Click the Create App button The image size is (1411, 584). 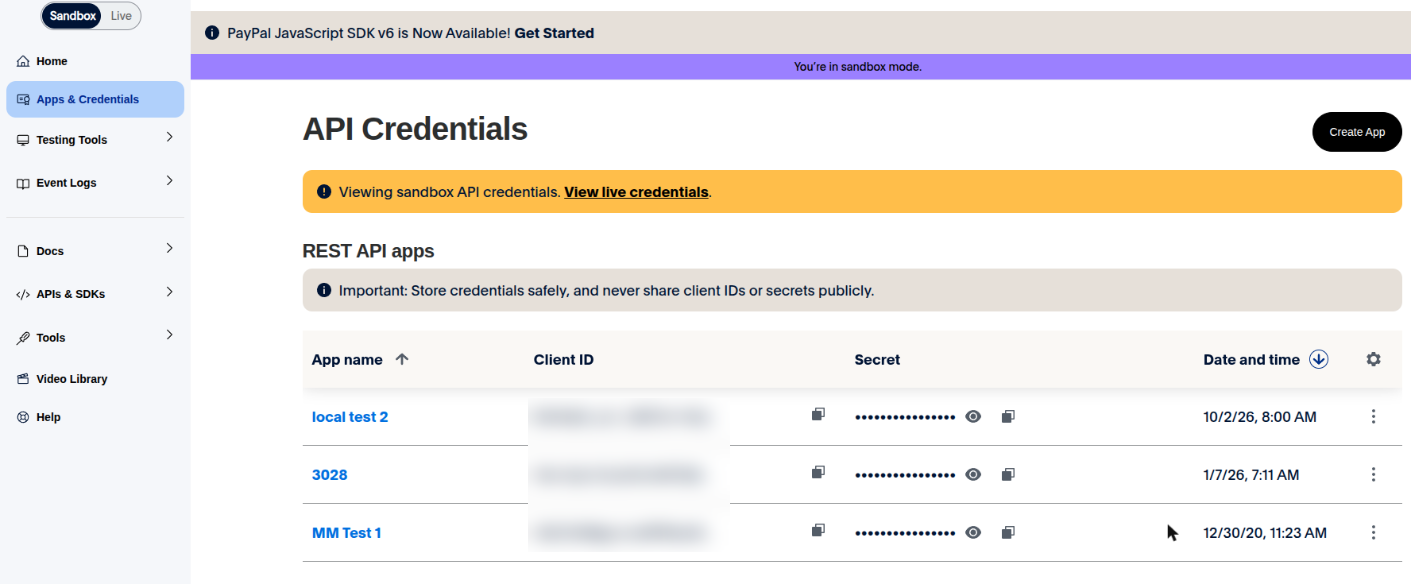pyautogui.click(x=1357, y=132)
